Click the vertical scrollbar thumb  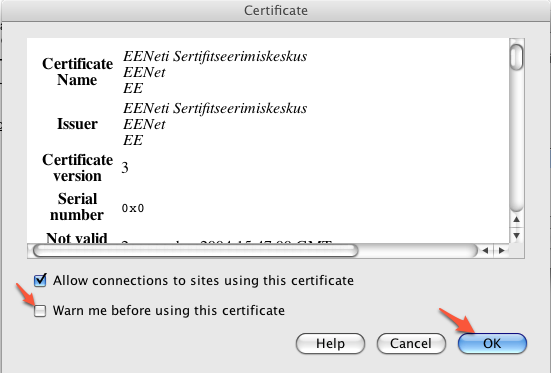517,57
